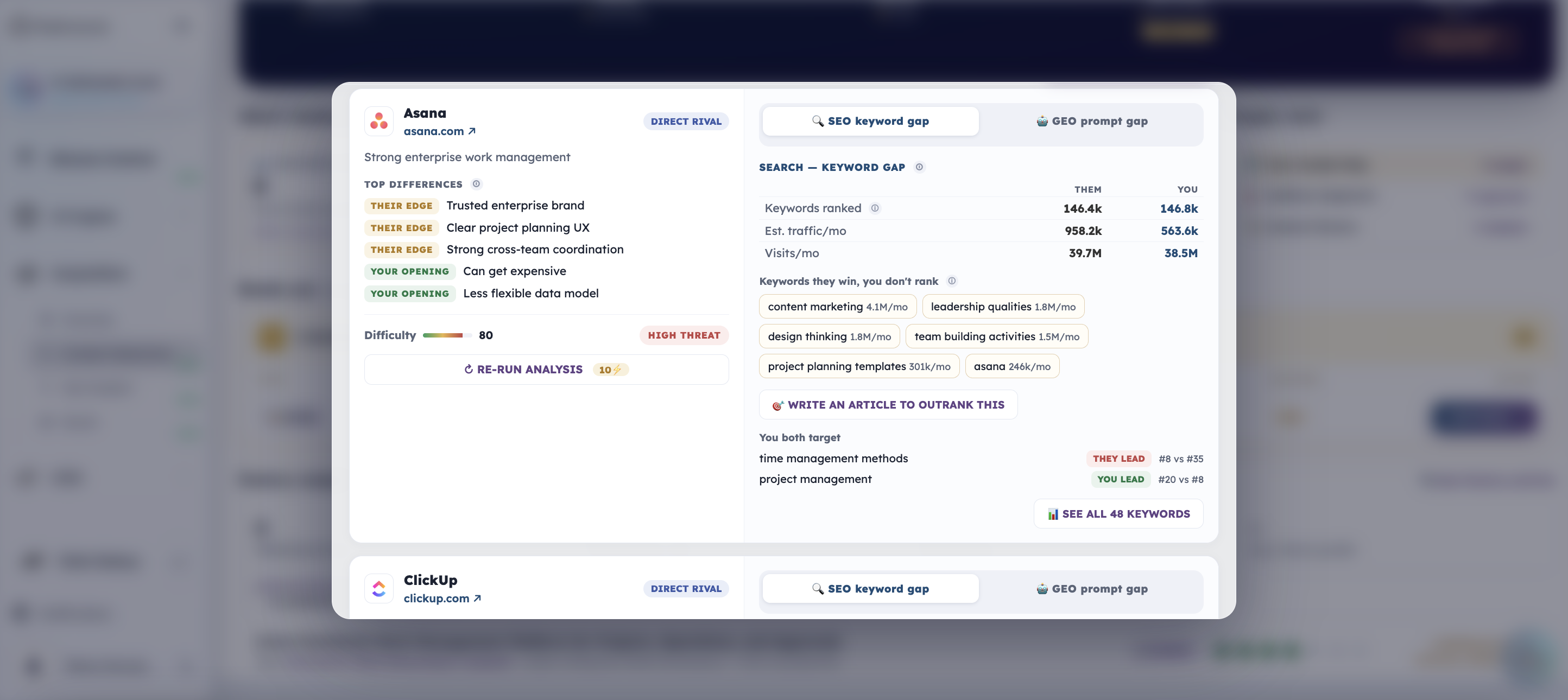The width and height of the screenshot is (1568, 700).
Task: Click info icon by Keywords they win
Action: click(952, 281)
